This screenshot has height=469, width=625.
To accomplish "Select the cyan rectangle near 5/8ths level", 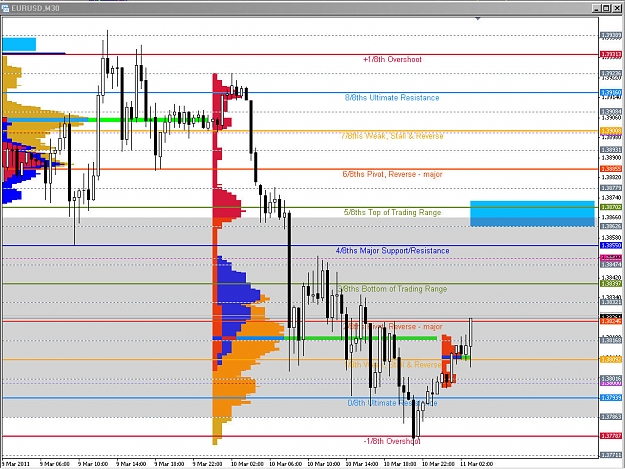I will point(533,214).
